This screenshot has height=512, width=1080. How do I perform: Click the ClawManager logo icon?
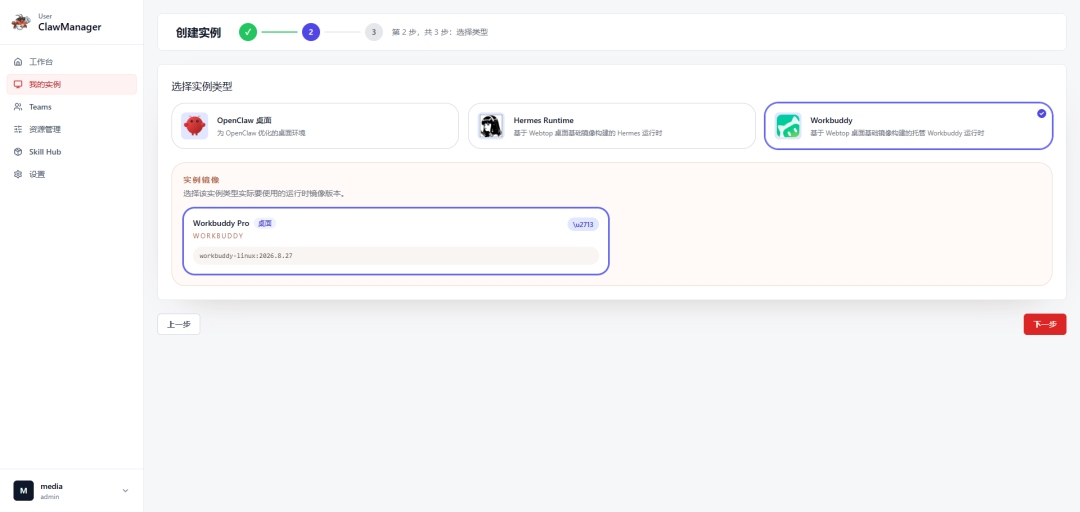coord(21,22)
